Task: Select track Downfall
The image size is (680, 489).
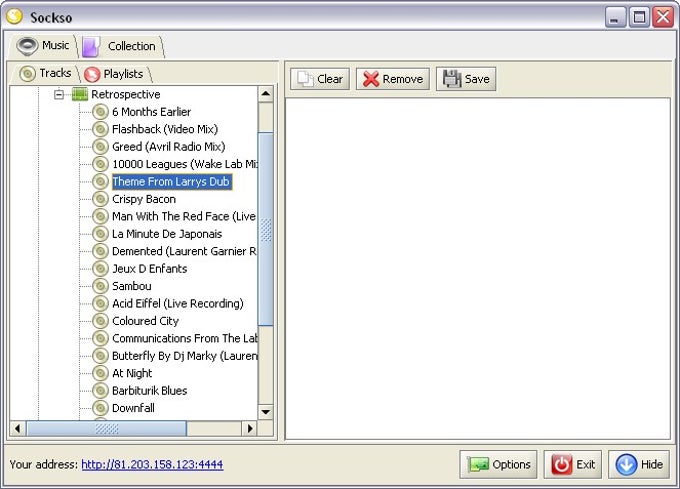Action: tap(133, 408)
